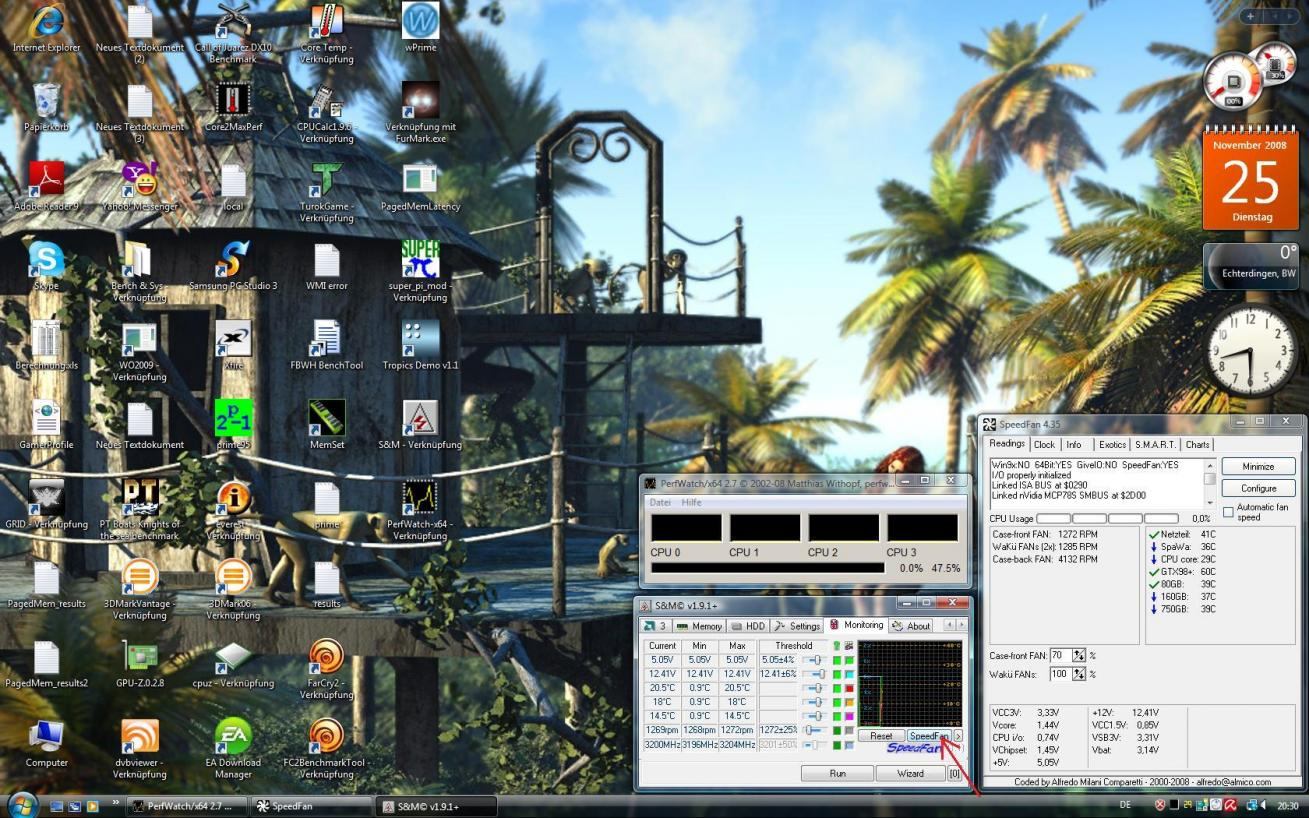Viewport: 1309px width, 818px height.
Task: Launch the Samsung PC Studio 3 icon
Action: coord(233,265)
